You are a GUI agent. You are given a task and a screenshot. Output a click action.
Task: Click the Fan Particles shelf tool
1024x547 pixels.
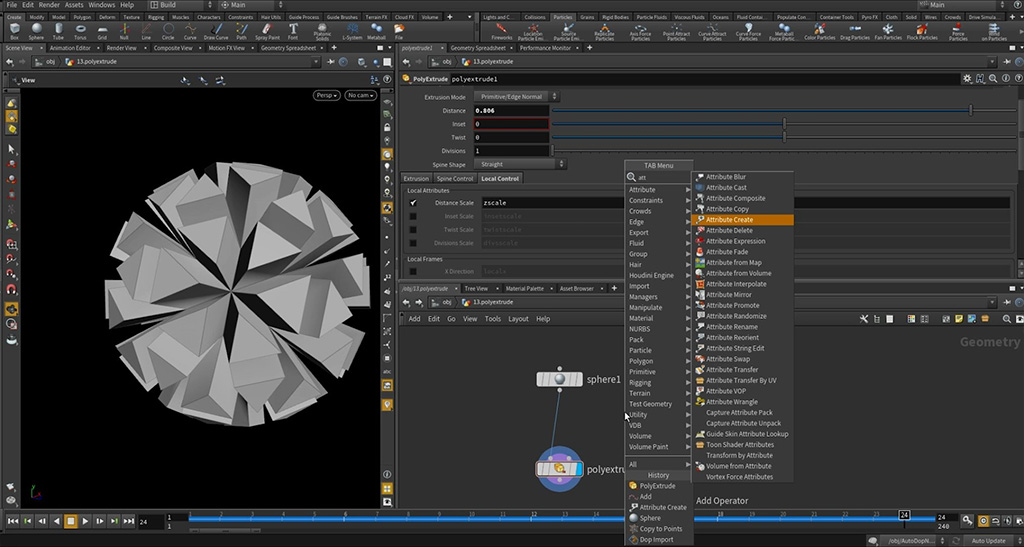(887, 31)
